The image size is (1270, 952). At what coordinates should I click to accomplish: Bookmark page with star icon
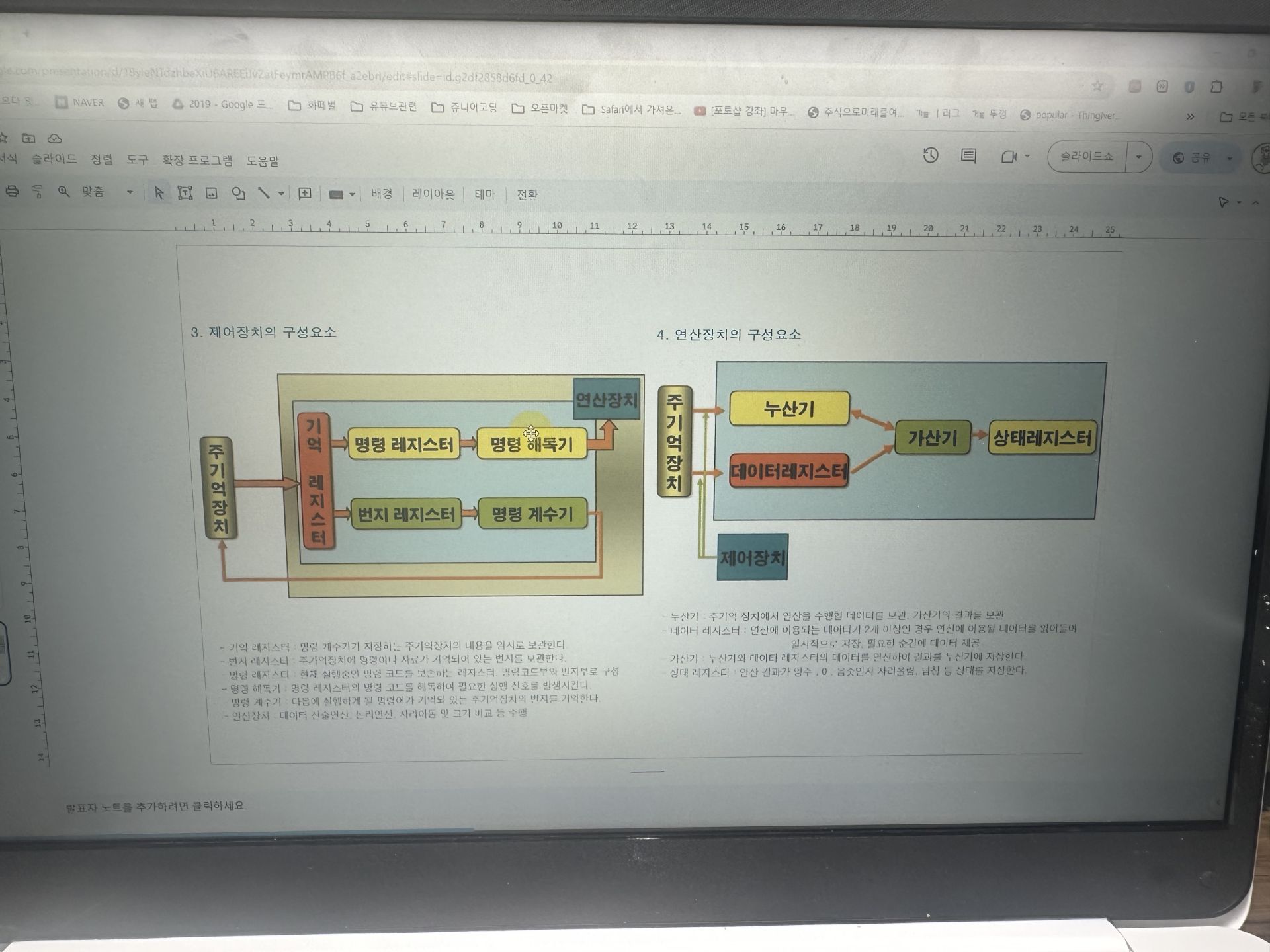tap(1098, 86)
